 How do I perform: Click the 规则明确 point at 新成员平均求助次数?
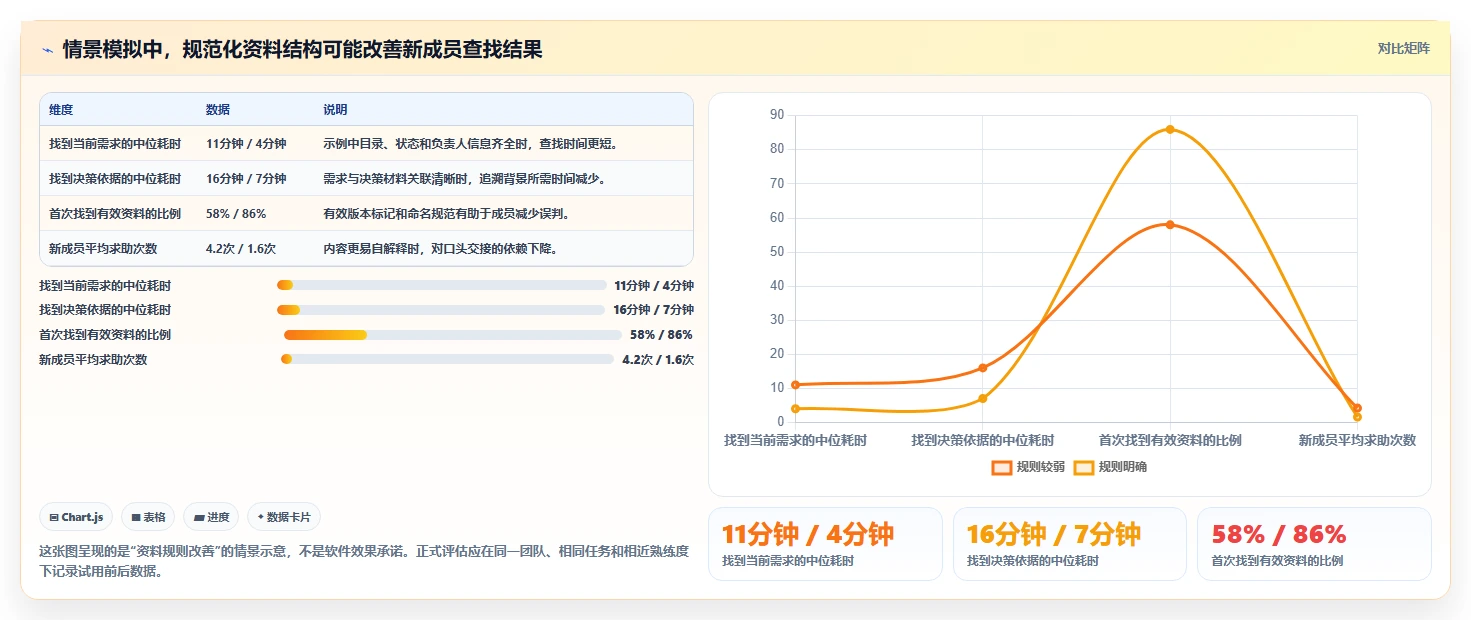(x=1357, y=417)
